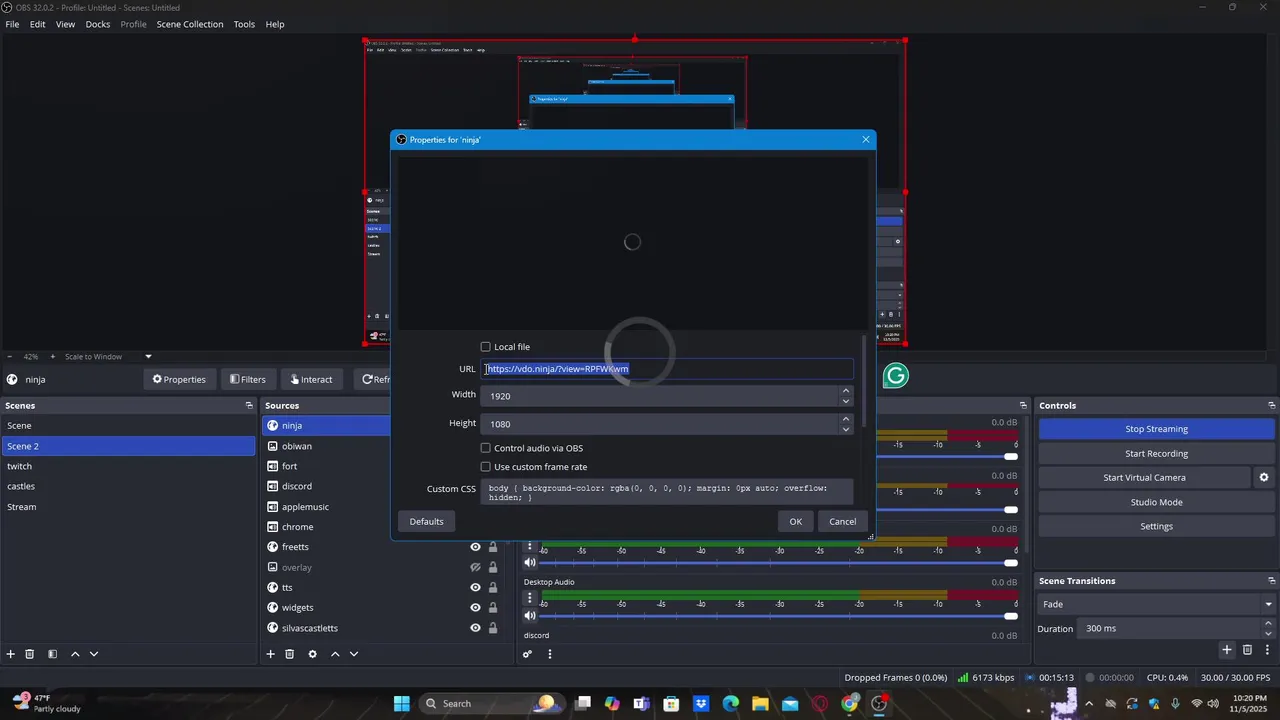Open Dropbox from the taskbar
Image resolution: width=1280 pixels, height=720 pixels.
[x=702, y=703]
